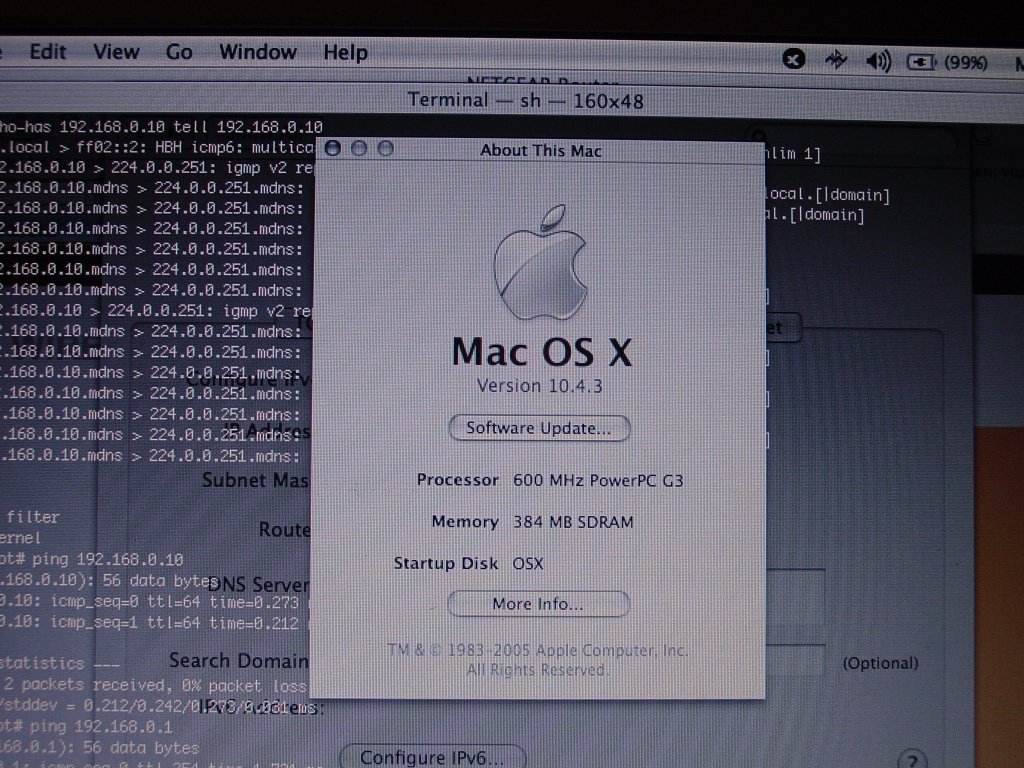Open the volume control in menu bar
Image resolution: width=1024 pixels, height=768 pixels.
pyautogui.click(x=878, y=62)
